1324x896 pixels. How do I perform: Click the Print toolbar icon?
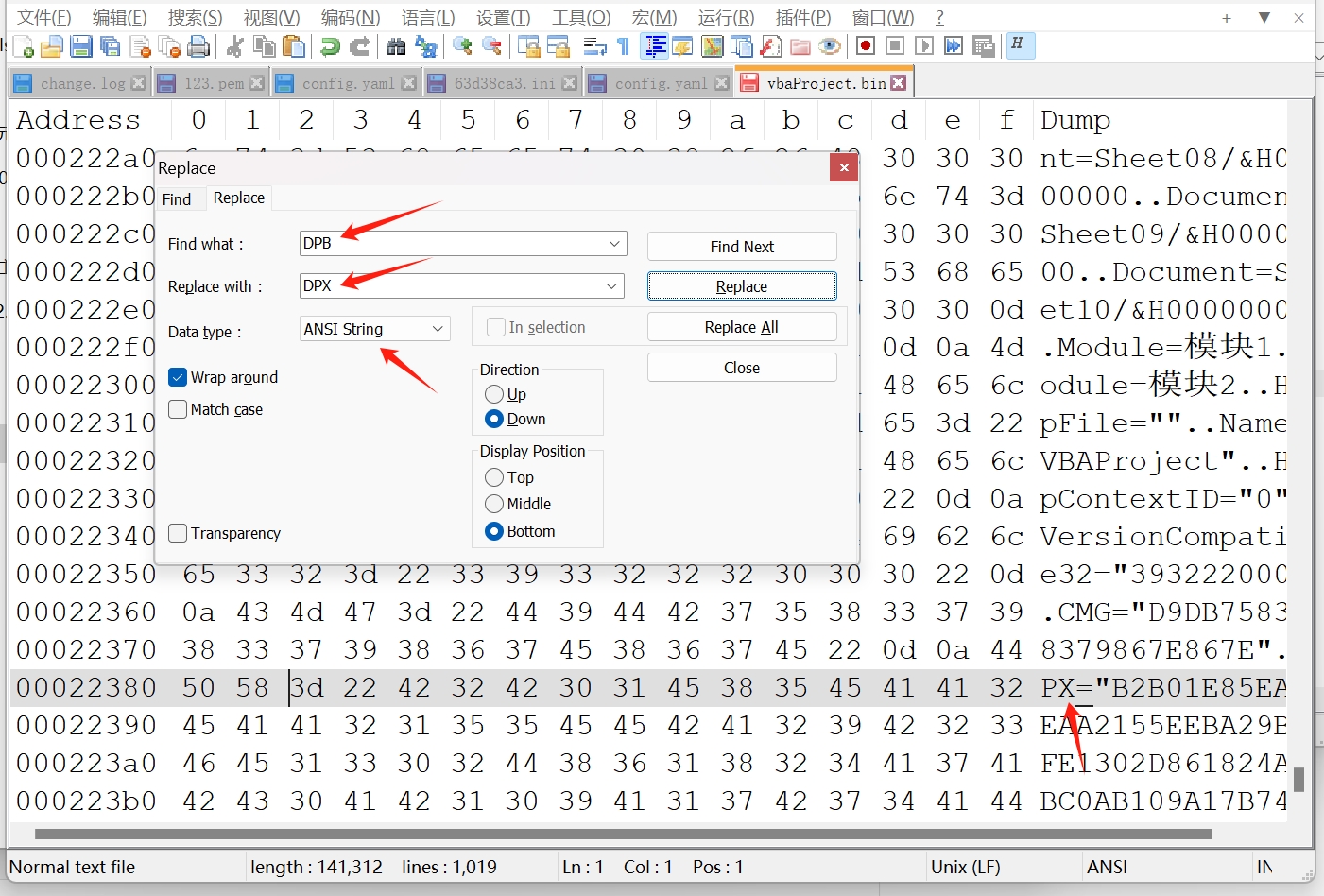tap(198, 46)
